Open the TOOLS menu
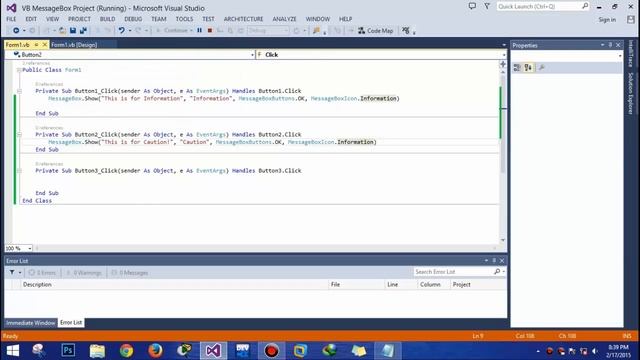The image size is (640, 360). pyautogui.click(x=184, y=19)
